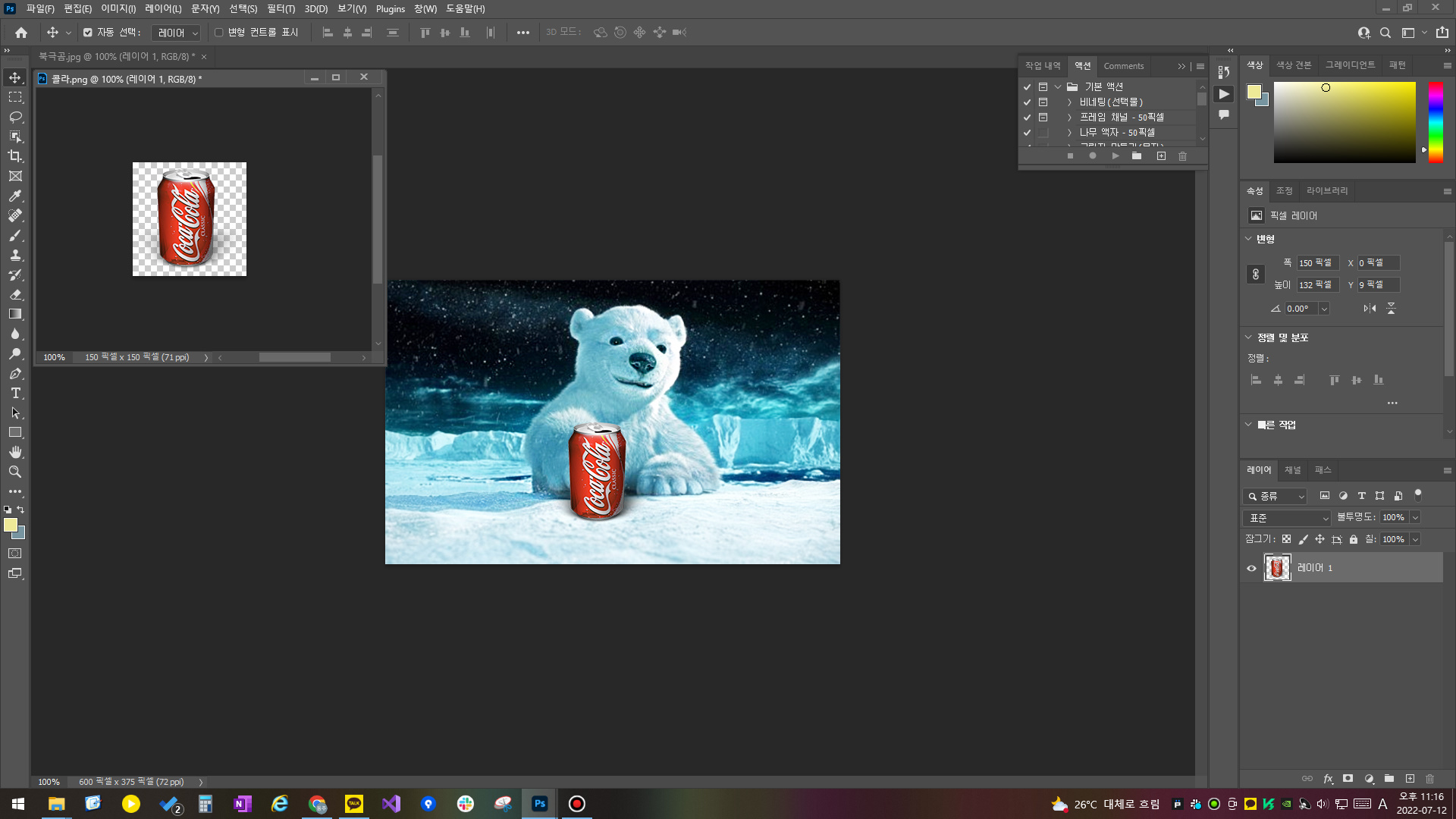Toggle the 비네팅(선택물) action checkmark

pyautogui.click(x=1028, y=102)
